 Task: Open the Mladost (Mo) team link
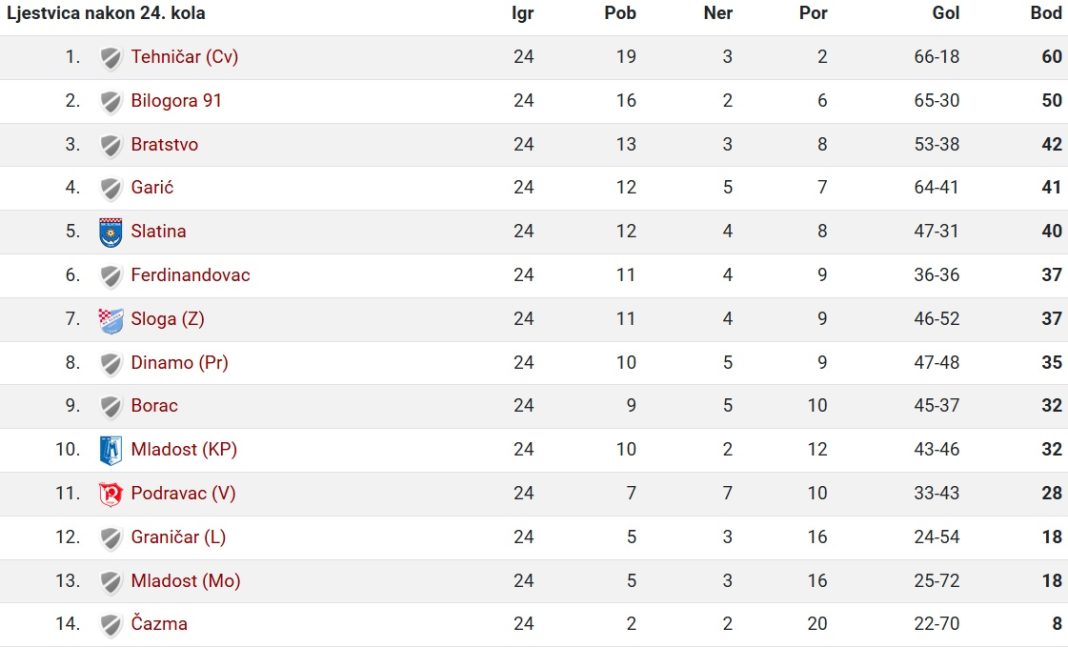(x=185, y=581)
